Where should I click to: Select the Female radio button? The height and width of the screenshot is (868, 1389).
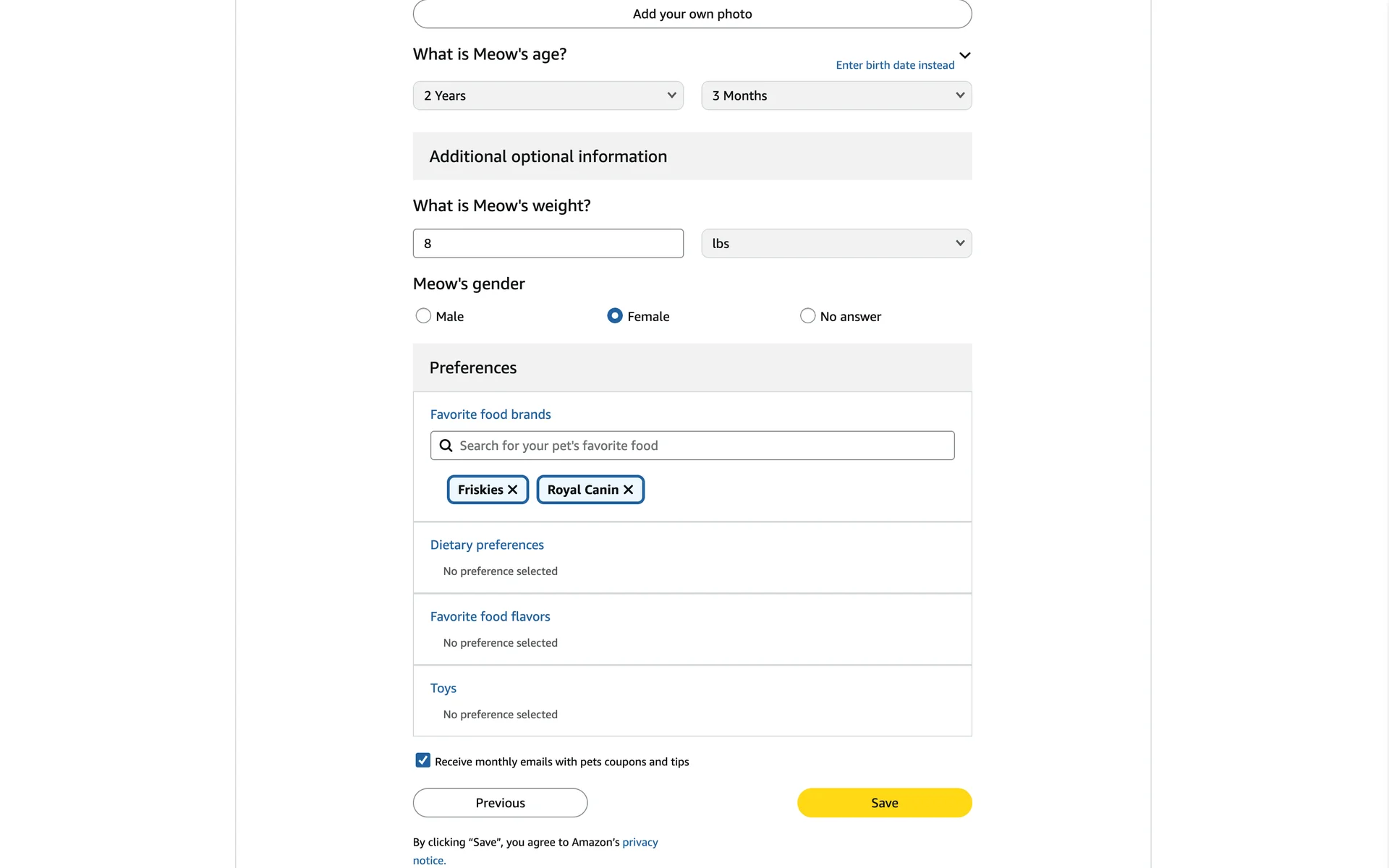click(x=615, y=316)
